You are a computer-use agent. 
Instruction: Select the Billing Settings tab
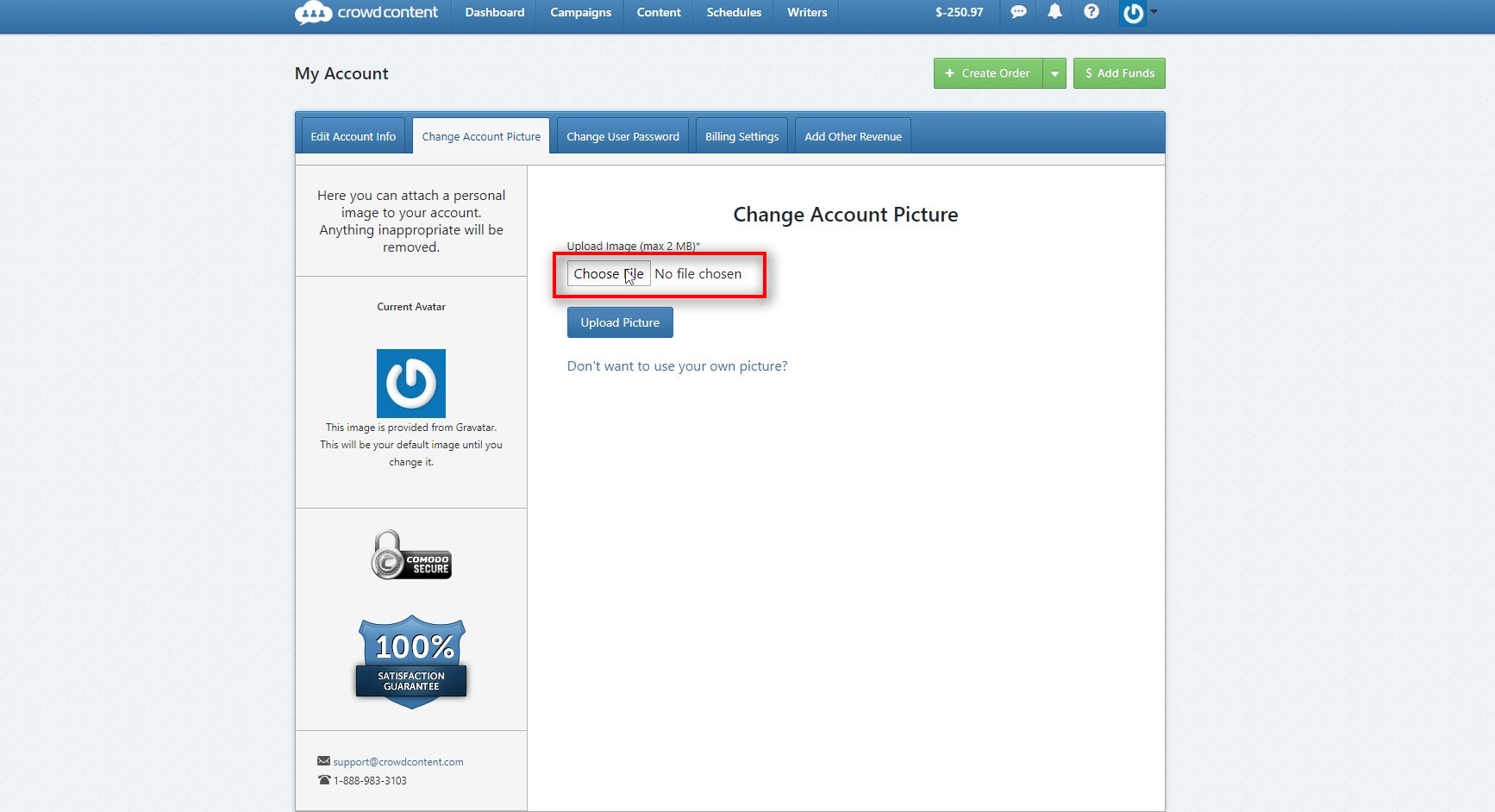[741, 136]
